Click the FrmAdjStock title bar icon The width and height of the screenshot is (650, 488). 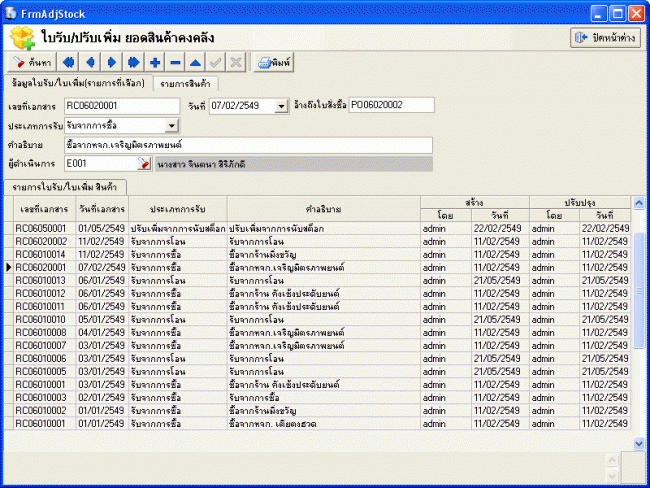(10, 13)
